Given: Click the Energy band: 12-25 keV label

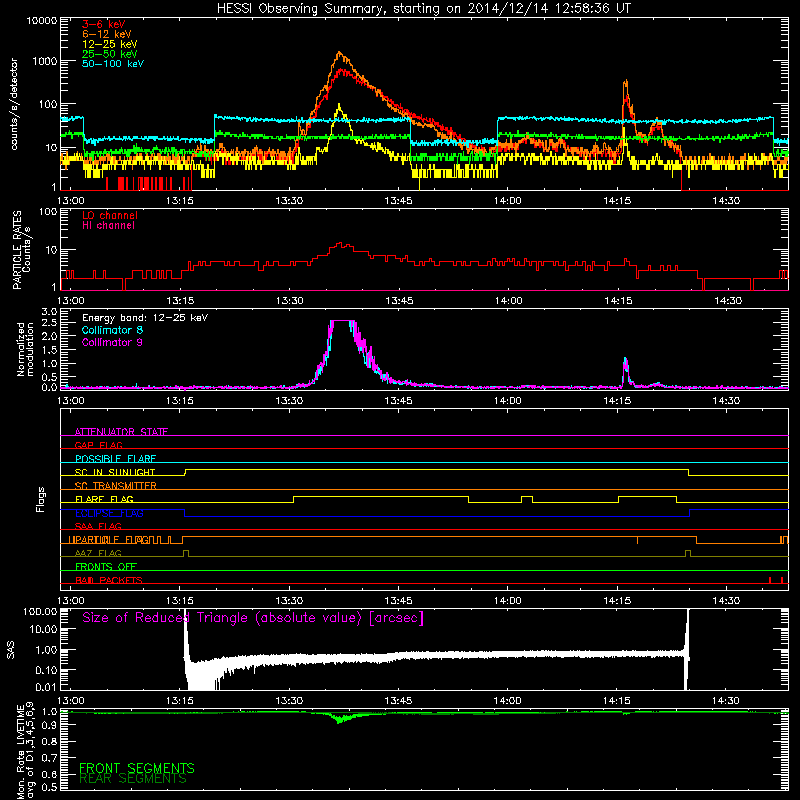Looking at the screenshot, I should tap(145, 318).
